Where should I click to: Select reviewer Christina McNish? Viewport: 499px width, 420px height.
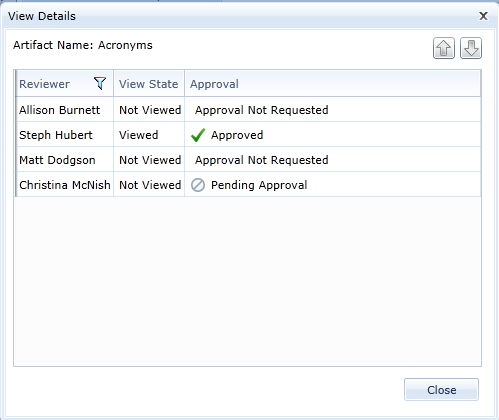[x=65, y=185]
